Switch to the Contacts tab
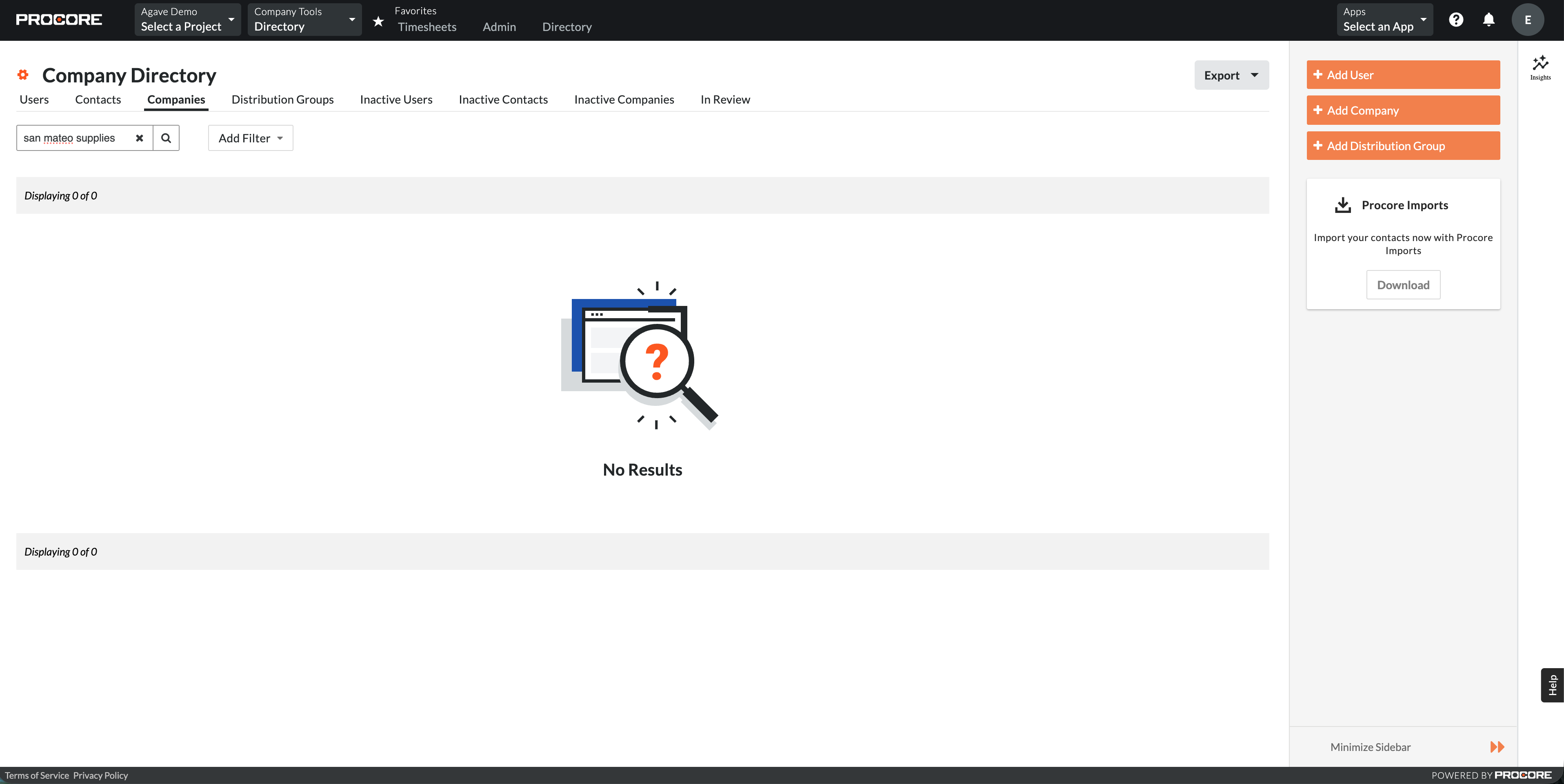This screenshot has width=1564, height=784. tap(98, 100)
